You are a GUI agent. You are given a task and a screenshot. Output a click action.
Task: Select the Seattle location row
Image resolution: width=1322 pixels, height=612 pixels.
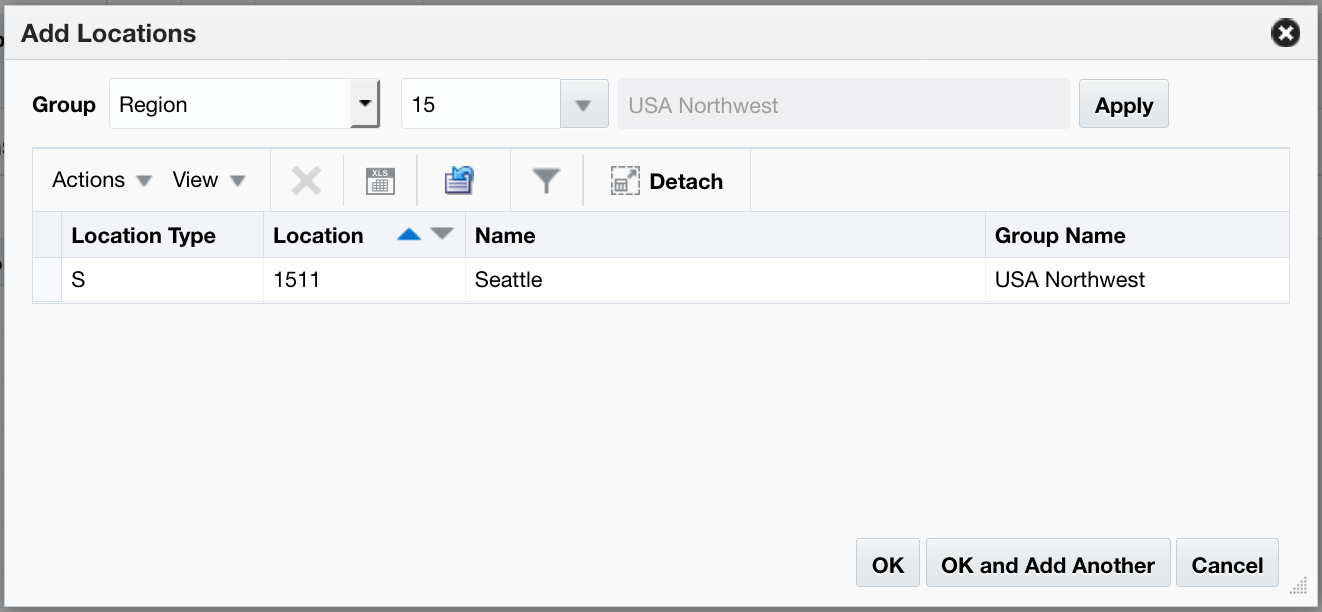click(x=509, y=280)
